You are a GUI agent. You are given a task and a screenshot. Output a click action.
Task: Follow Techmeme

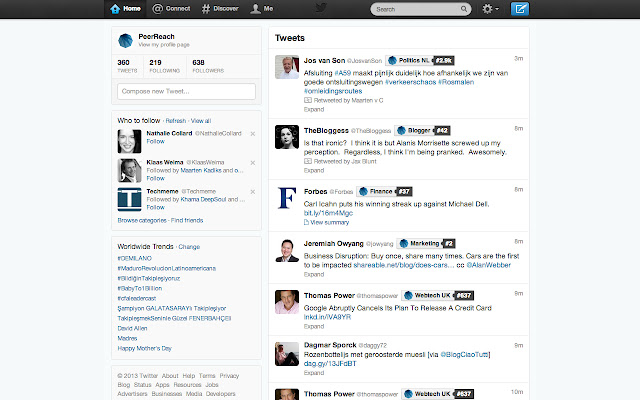point(156,207)
